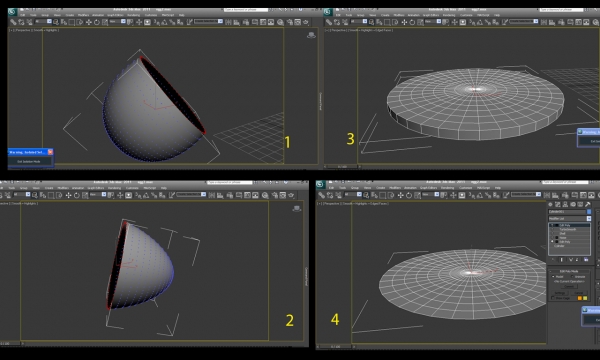Click the orange cage color swatch
This screenshot has width=600, height=360.
pyautogui.click(x=580, y=298)
